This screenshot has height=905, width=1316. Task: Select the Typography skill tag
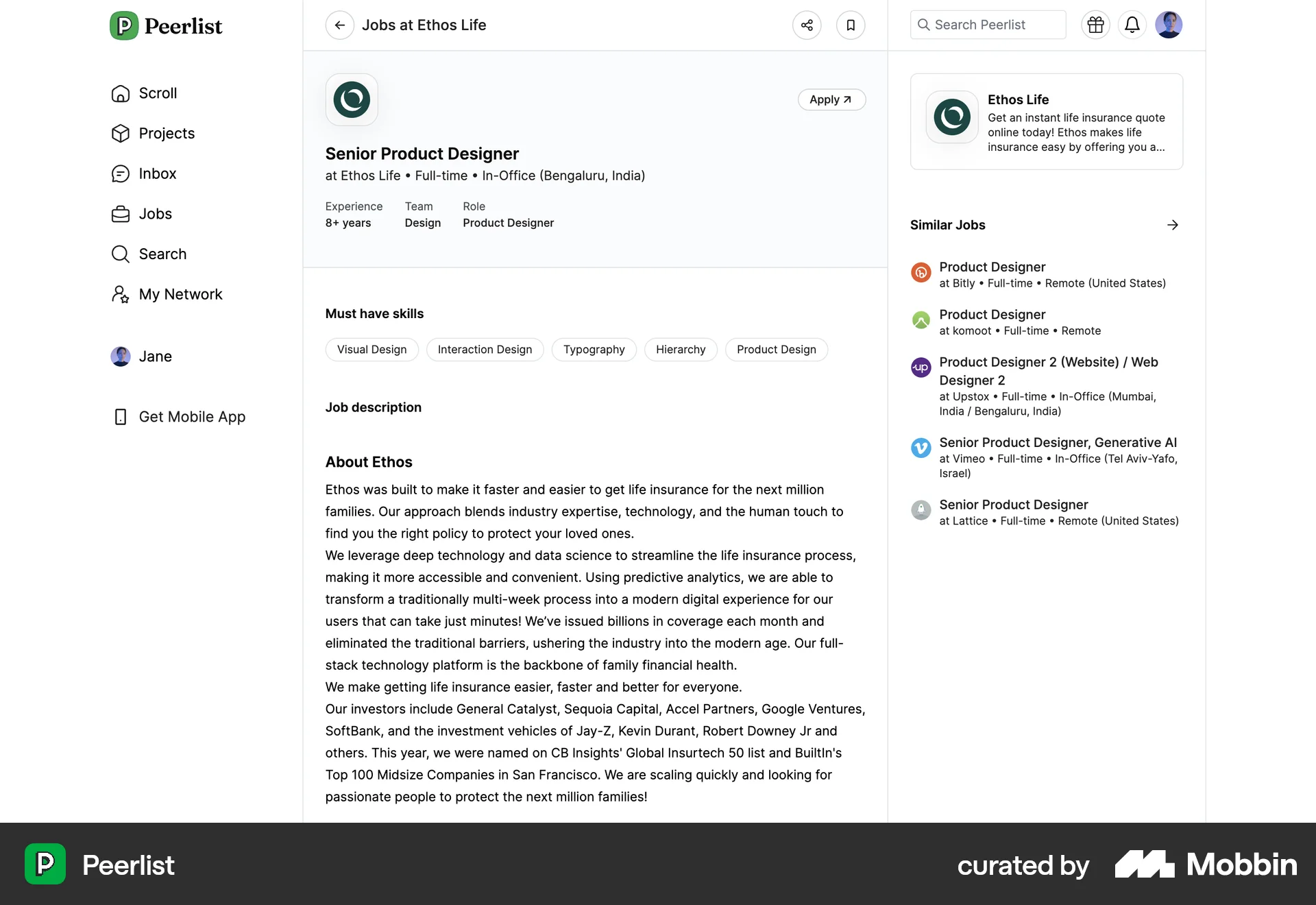[x=594, y=350]
